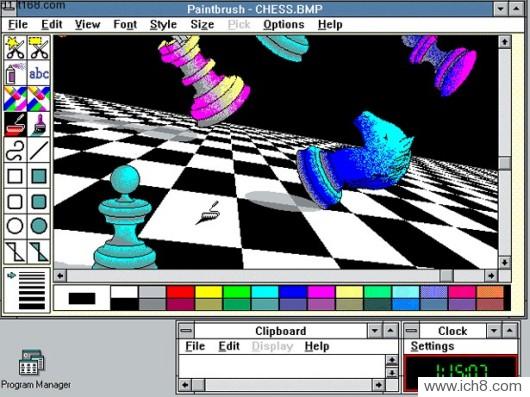The width and height of the screenshot is (530, 397).
Task: Select the Scissors free-form cutout tool
Action: click(15, 48)
